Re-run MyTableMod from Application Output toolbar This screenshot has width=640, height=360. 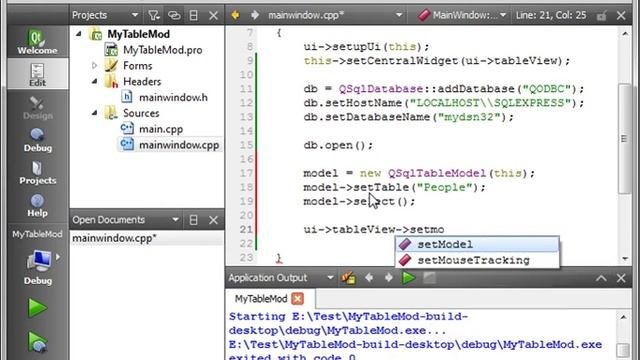click(409, 278)
